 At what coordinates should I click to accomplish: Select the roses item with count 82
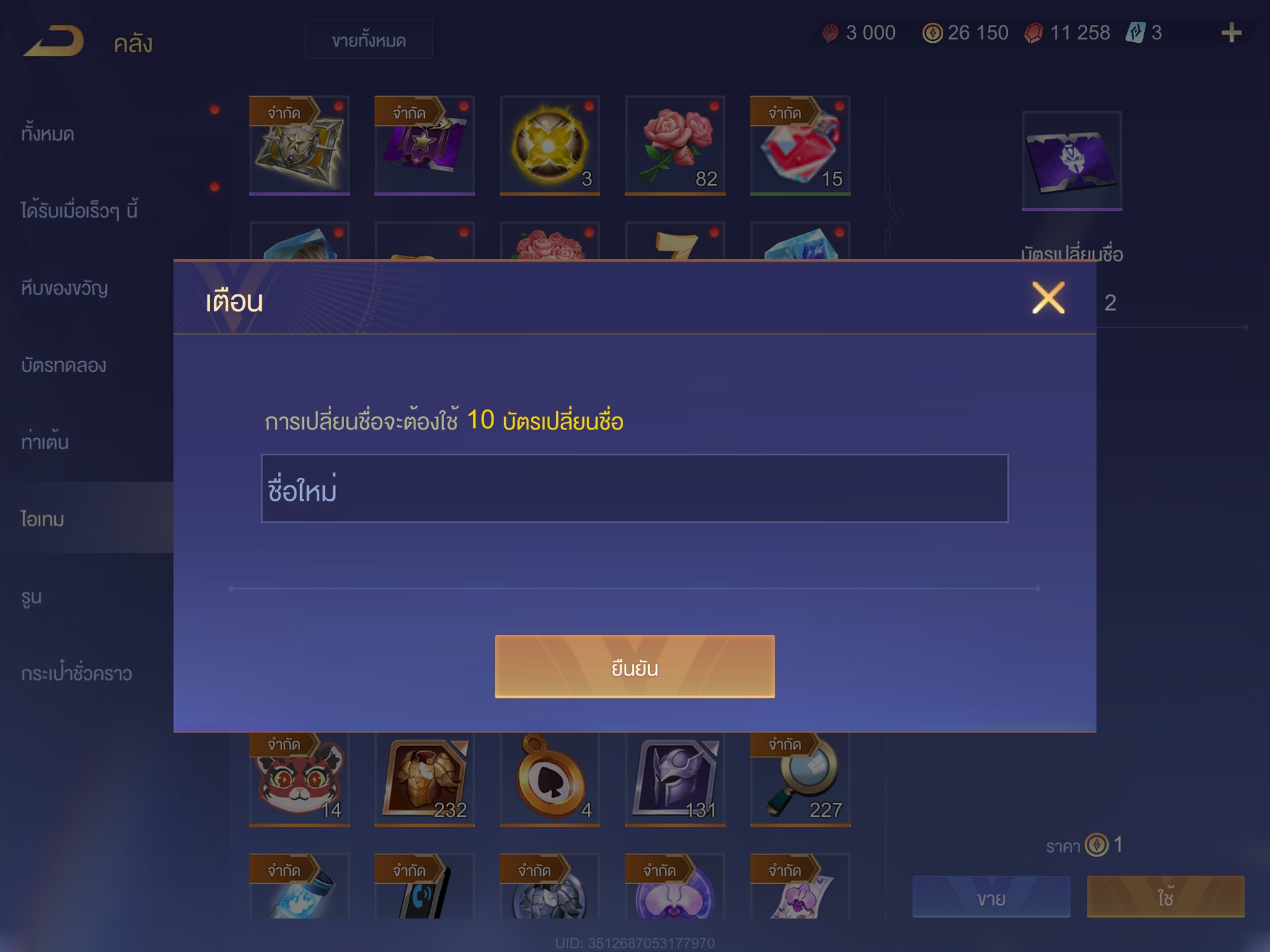coord(675,146)
